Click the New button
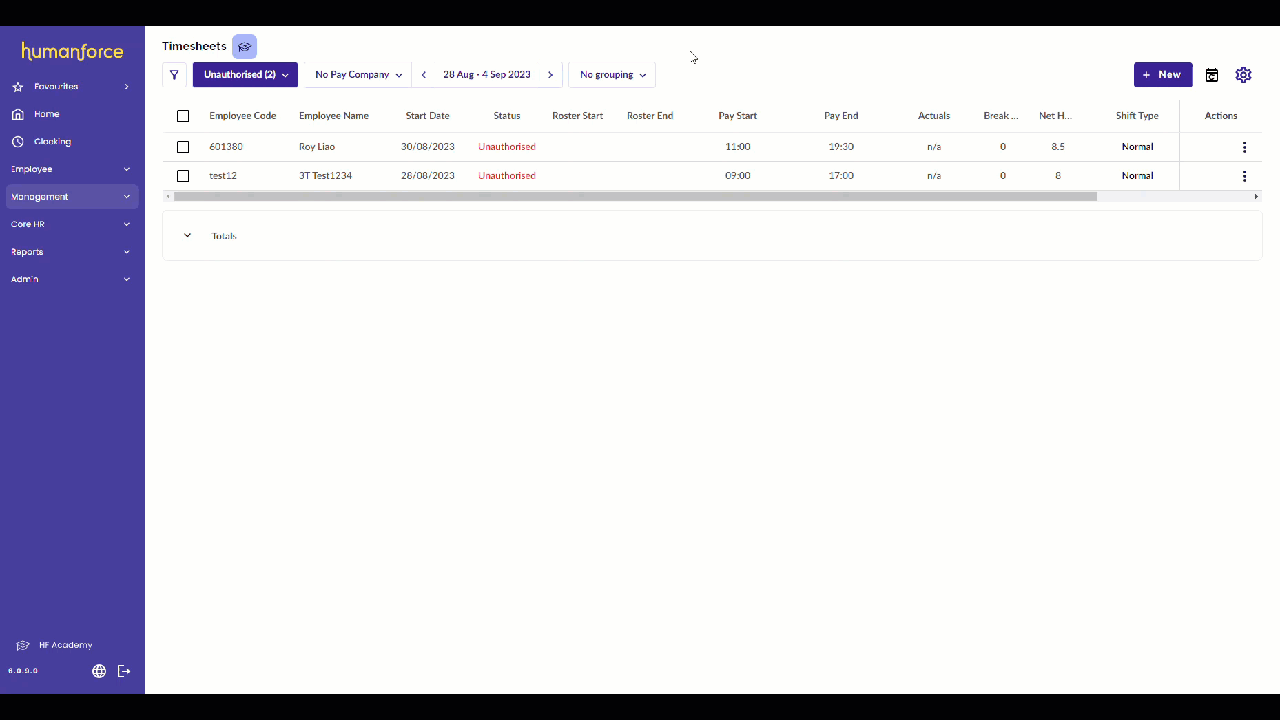The image size is (1280, 720). (x=1162, y=75)
